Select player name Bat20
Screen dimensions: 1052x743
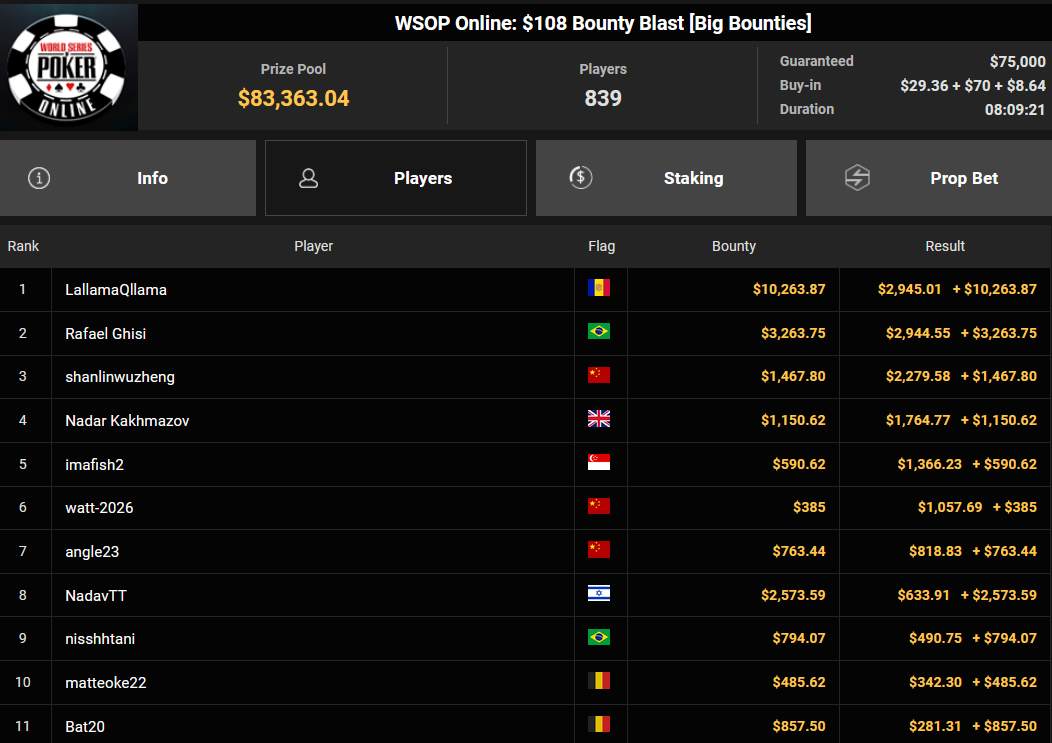(x=85, y=726)
